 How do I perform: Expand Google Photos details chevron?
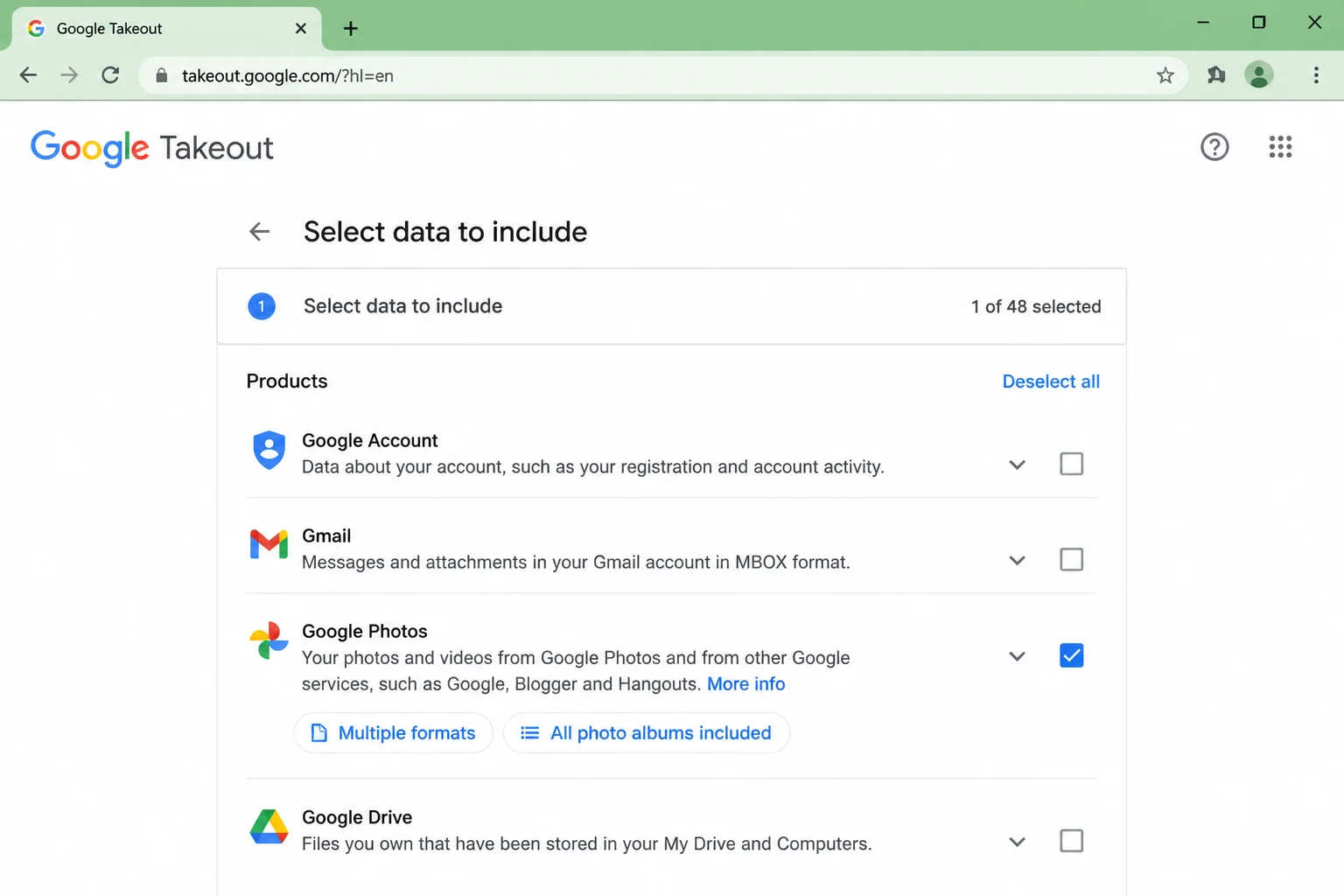(1017, 656)
